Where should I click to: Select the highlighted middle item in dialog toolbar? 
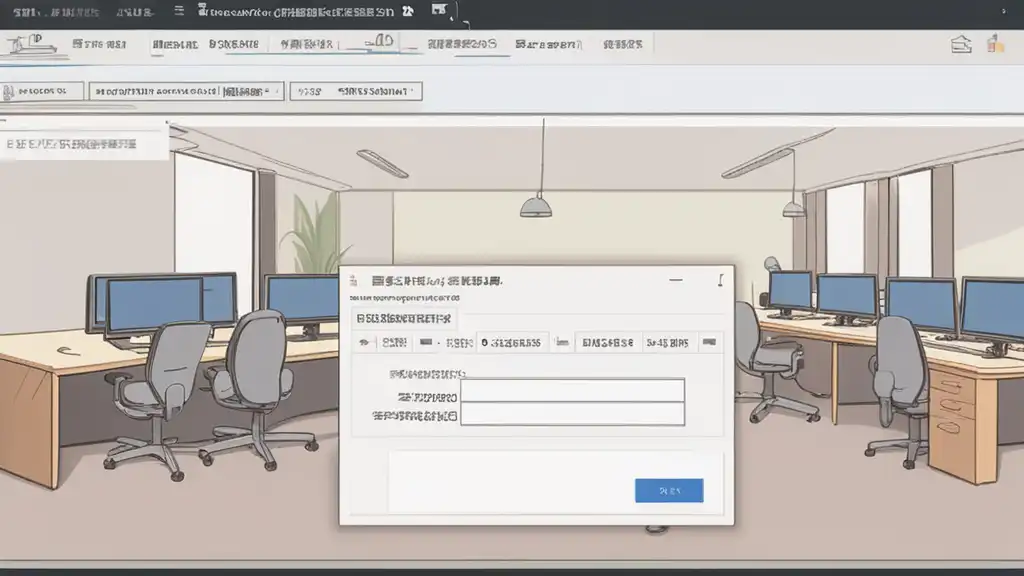[511, 342]
